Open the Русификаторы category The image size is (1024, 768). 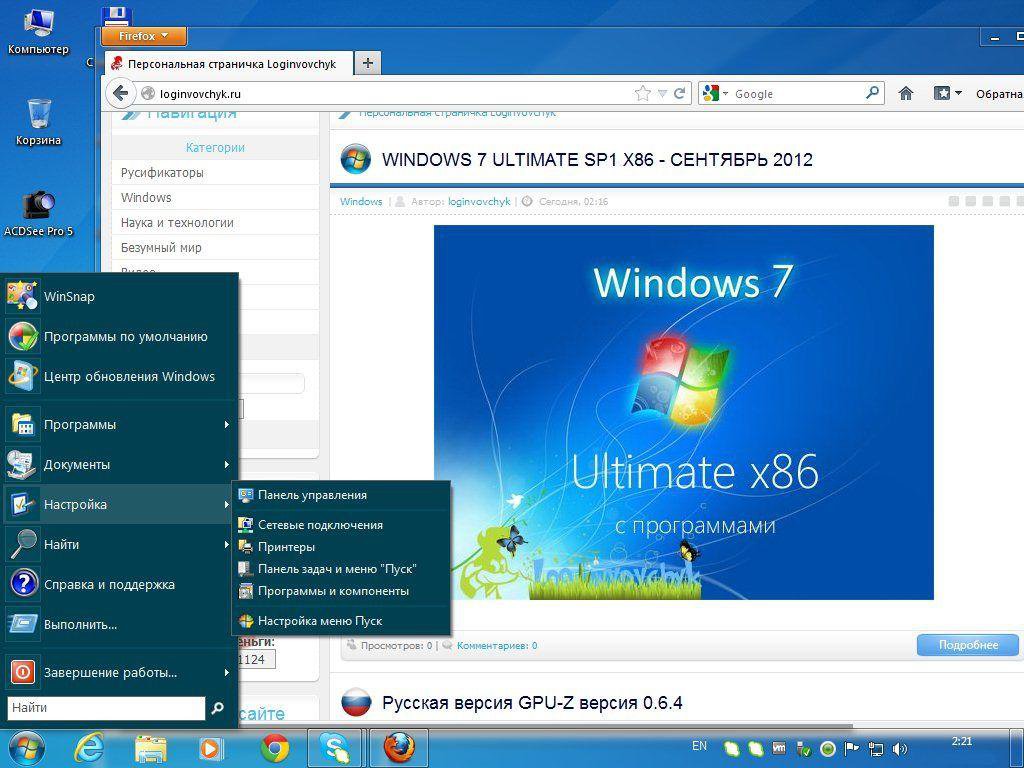click(x=162, y=172)
